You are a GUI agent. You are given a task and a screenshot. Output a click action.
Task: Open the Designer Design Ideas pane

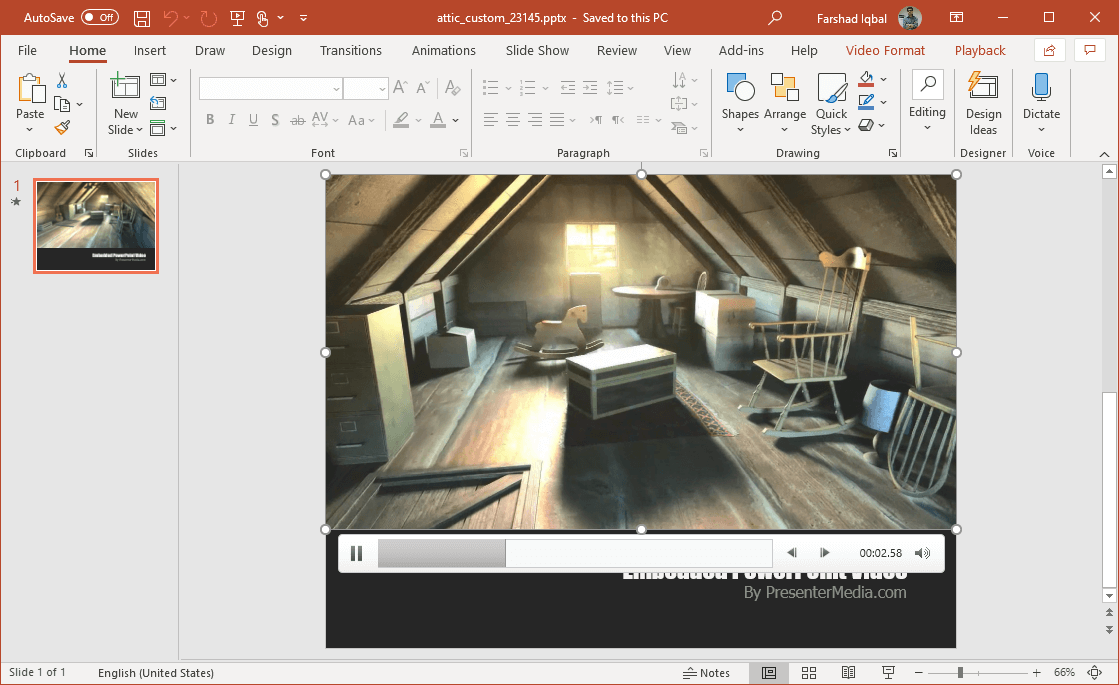[983, 105]
